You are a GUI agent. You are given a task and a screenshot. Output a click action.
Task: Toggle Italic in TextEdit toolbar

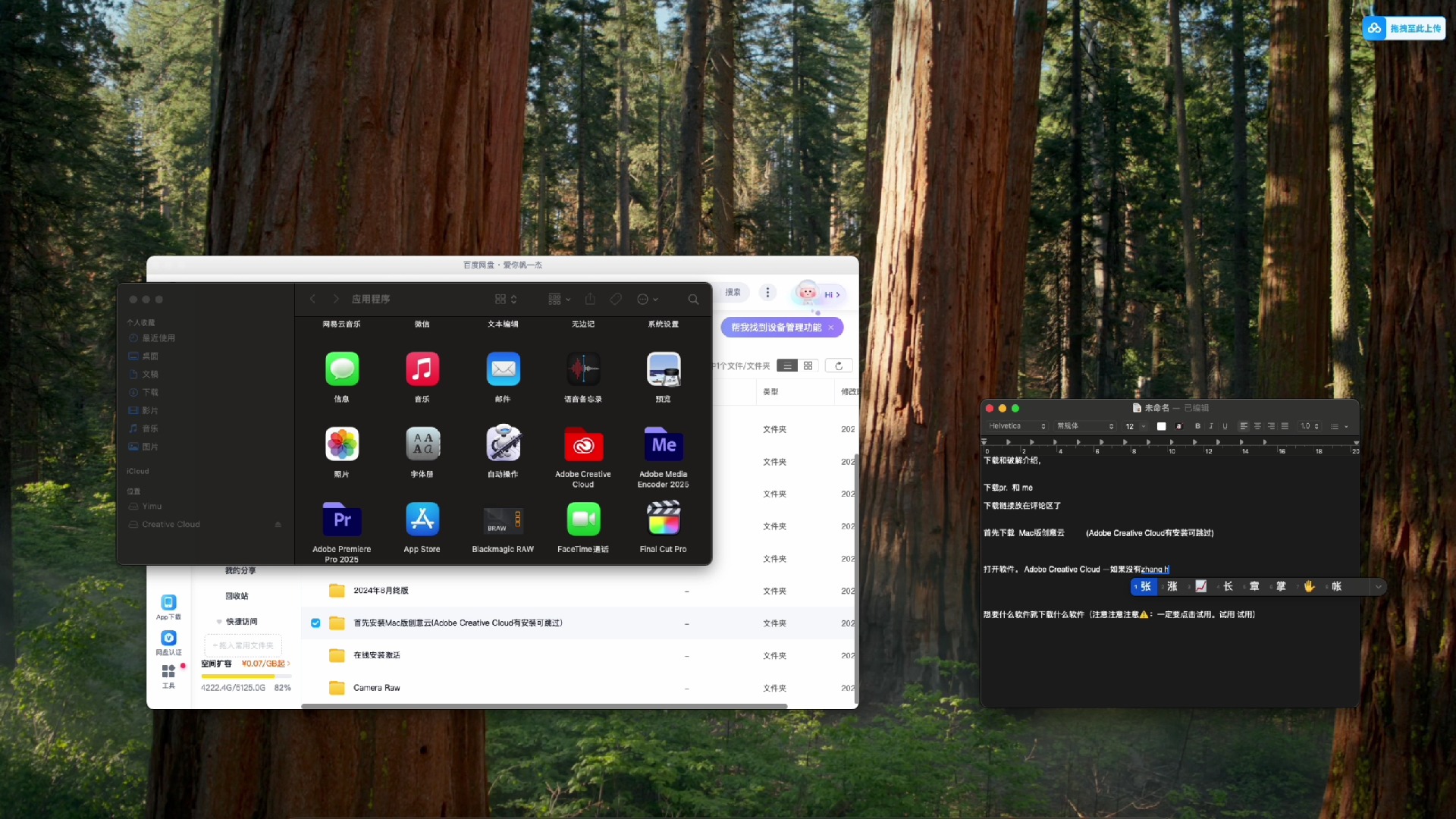[1211, 426]
